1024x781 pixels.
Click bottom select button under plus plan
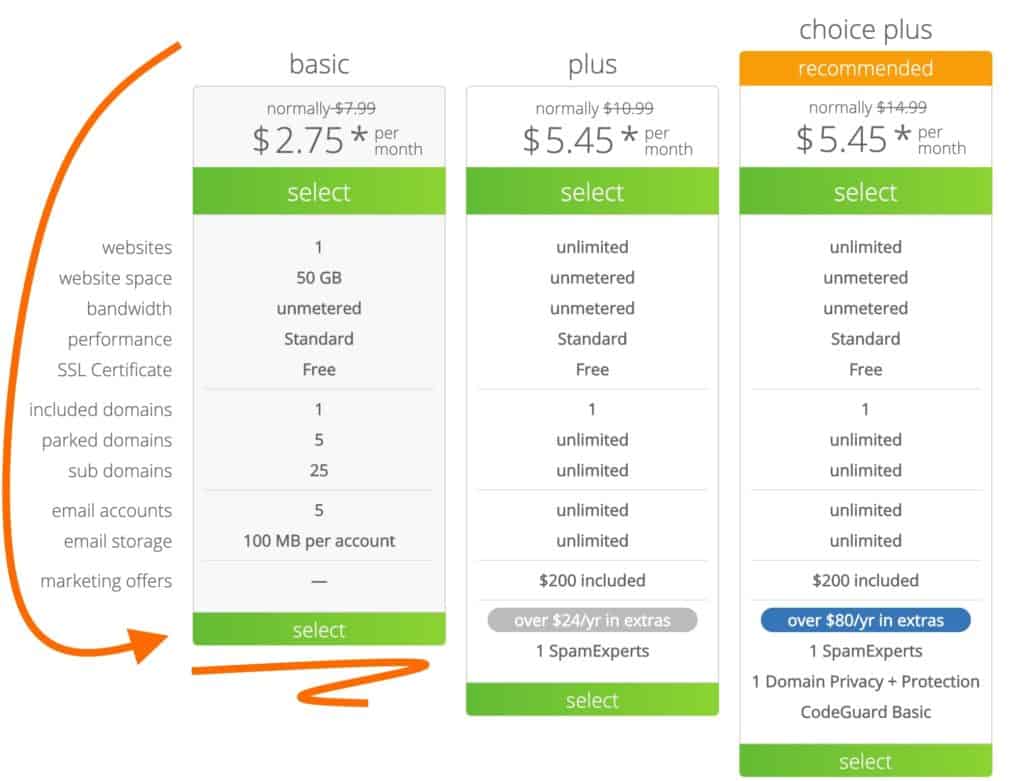(x=592, y=699)
